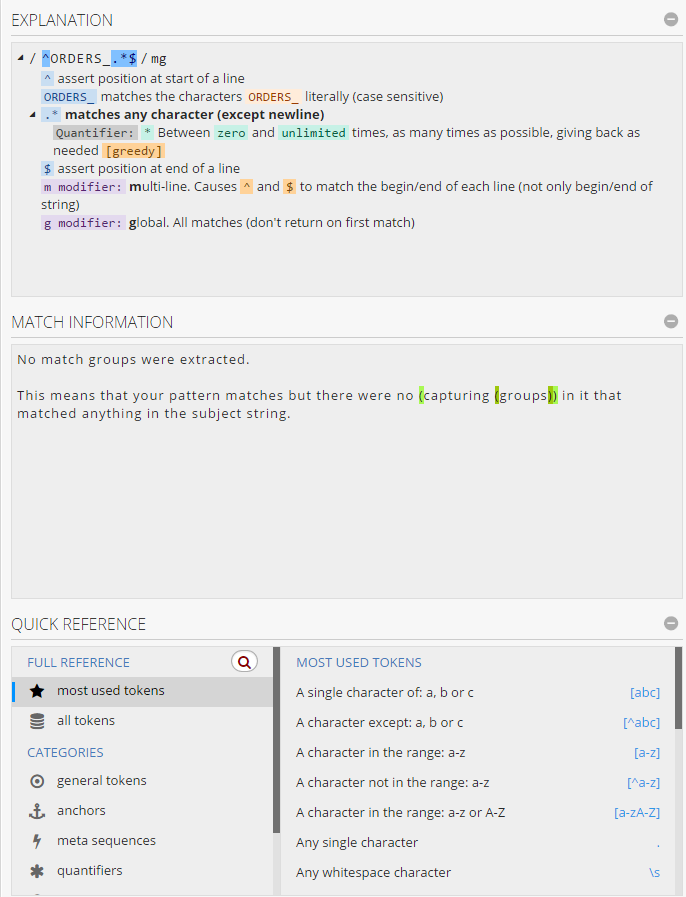Click the search magnifier in Full Reference
Viewport: 686px width, 897px height.
tap(244, 661)
